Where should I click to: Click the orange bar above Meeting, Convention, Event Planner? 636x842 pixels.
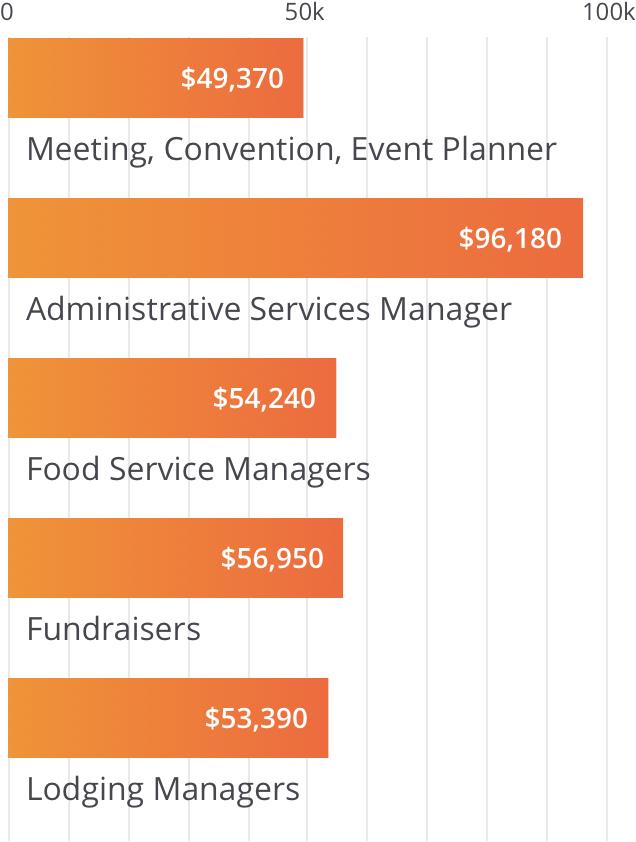tap(100, 79)
